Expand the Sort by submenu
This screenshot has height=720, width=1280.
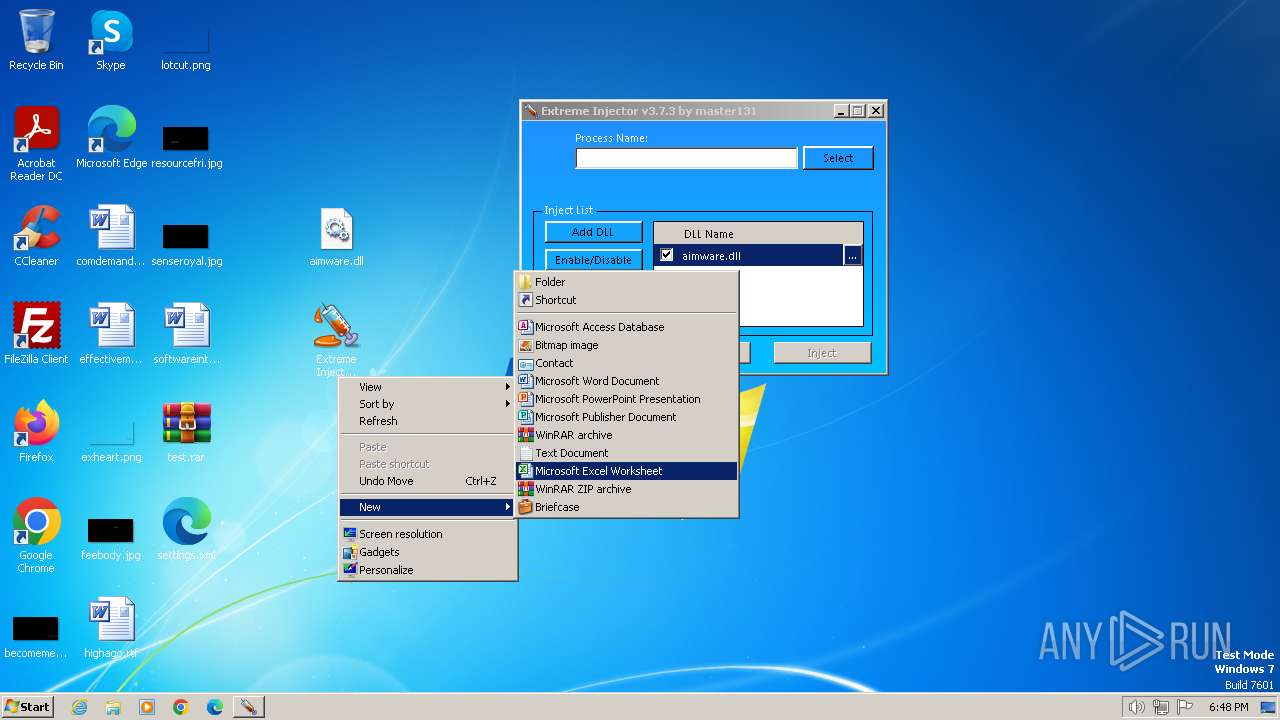coord(428,404)
